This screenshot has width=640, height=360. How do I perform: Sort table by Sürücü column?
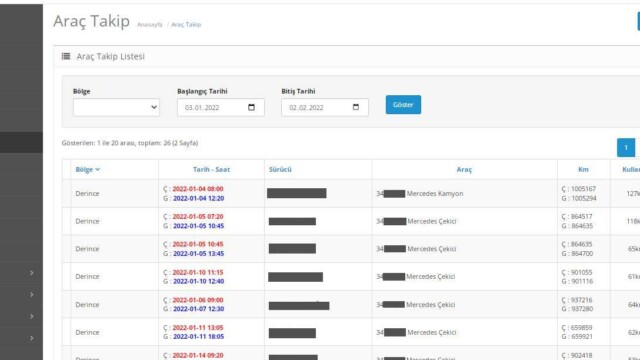point(280,169)
